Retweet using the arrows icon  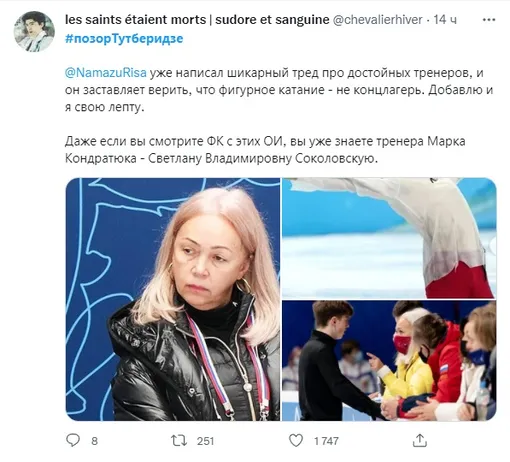pyautogui.click(x=179, y=440)
